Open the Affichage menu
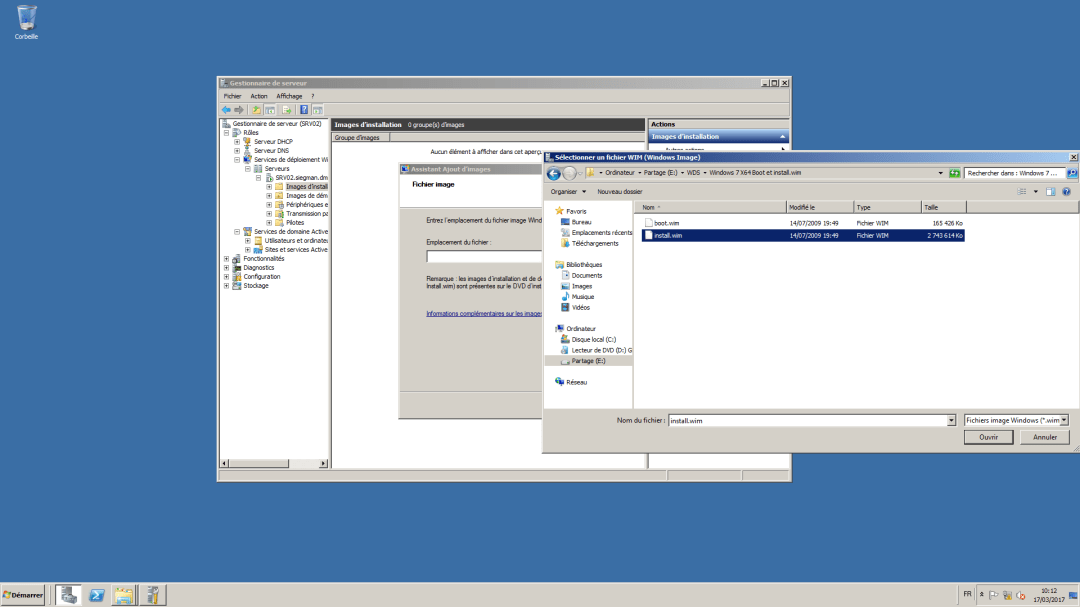 [289, 96]
